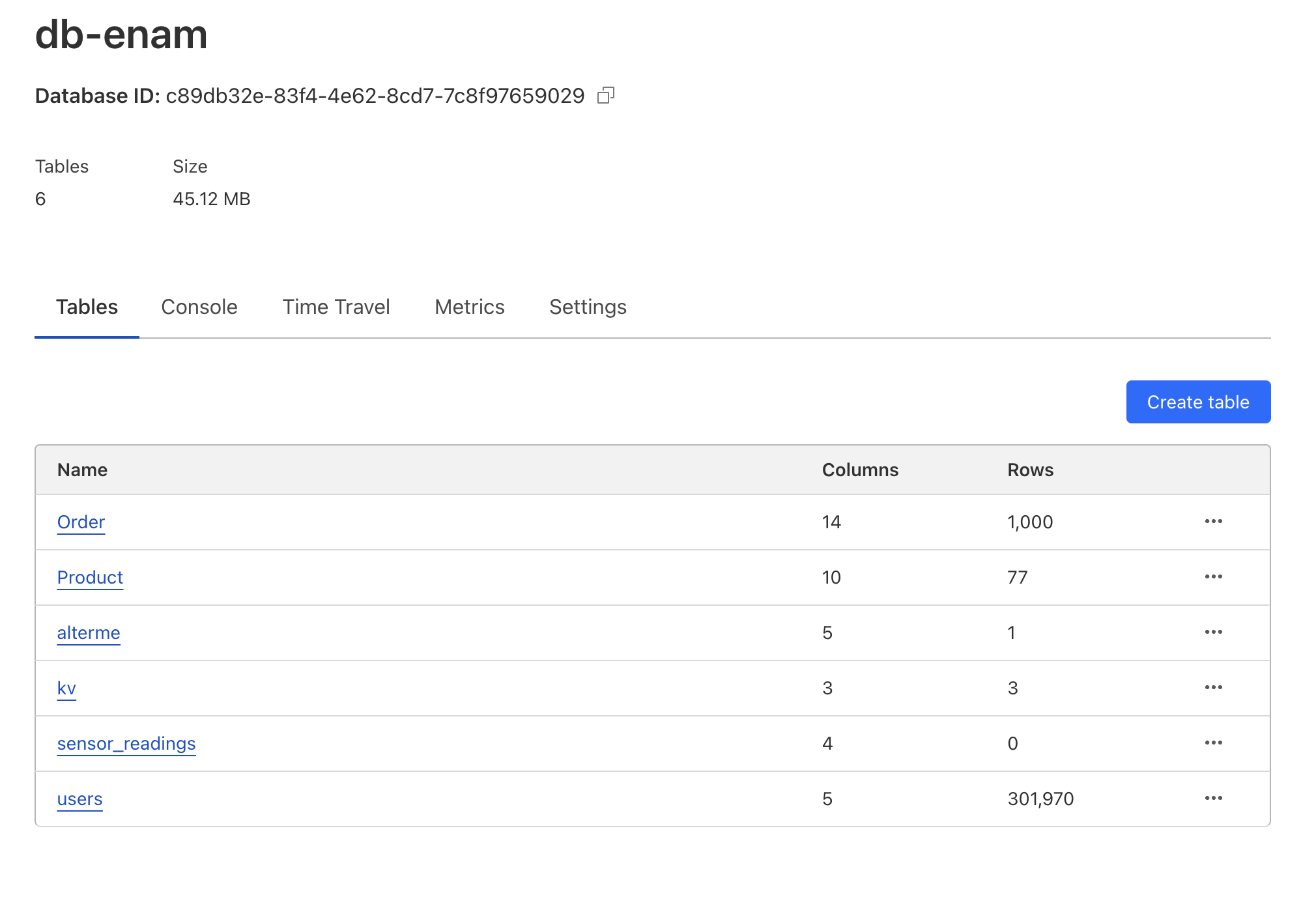Screen dimensions: 1316x908
Task: Open the users table link
Action: point(79,799)
